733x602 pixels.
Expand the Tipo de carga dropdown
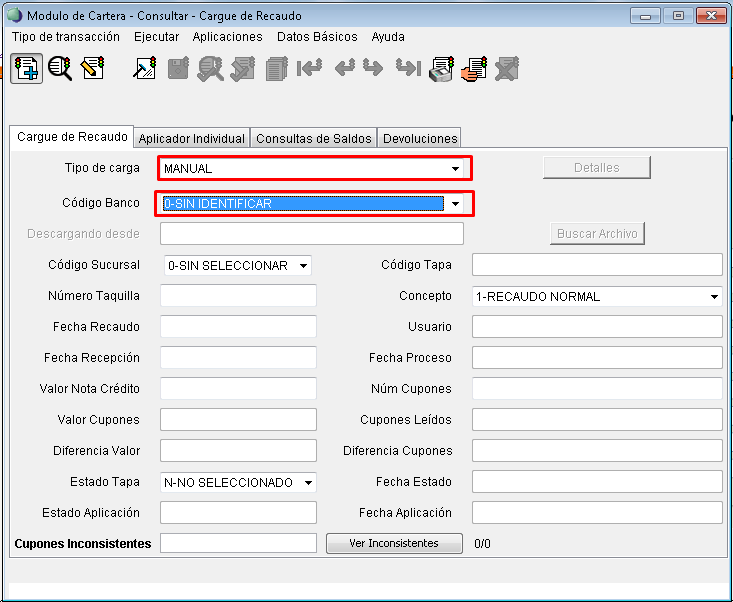click(455, 169)
